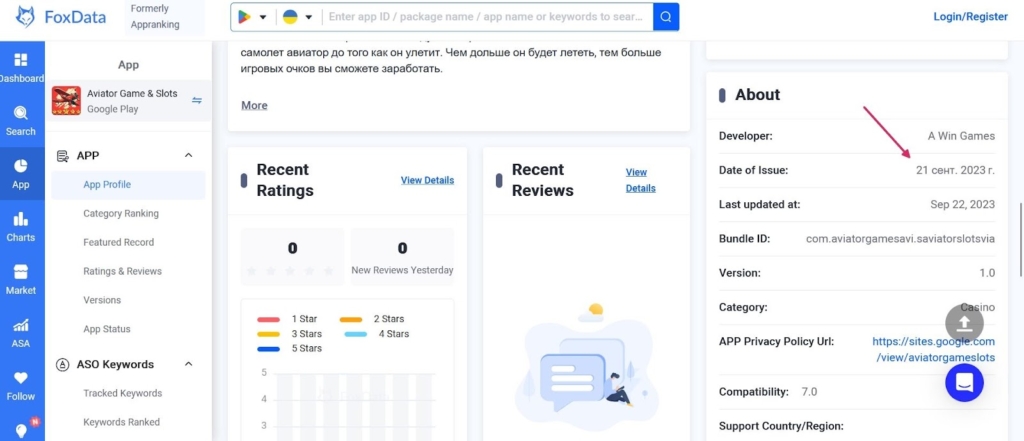The image size is (1024, 441).
Task: Open the Google Play store dropdown
Action: [x=251, y=17]
